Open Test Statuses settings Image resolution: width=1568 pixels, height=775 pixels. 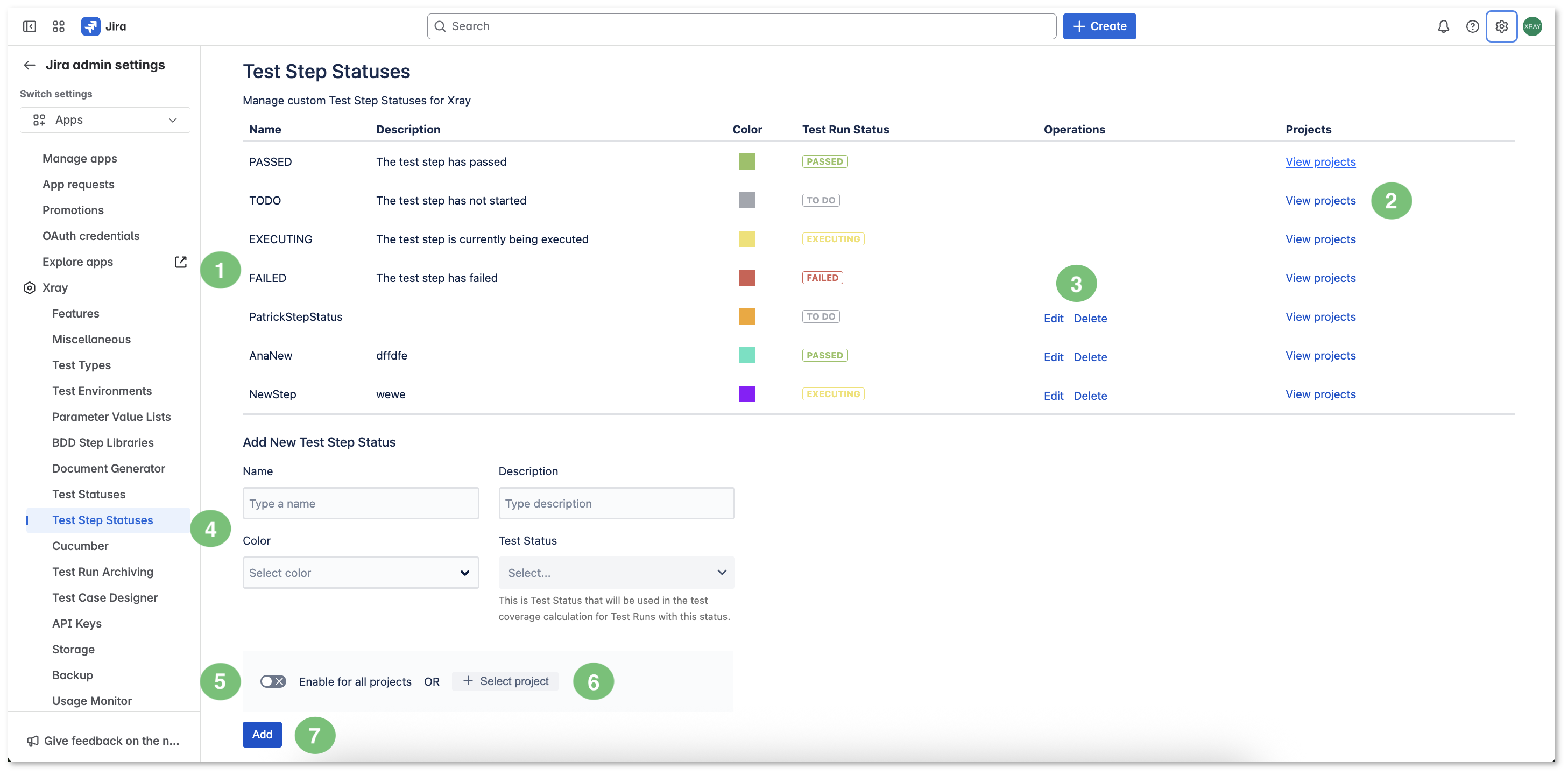(x=89, y=495)
